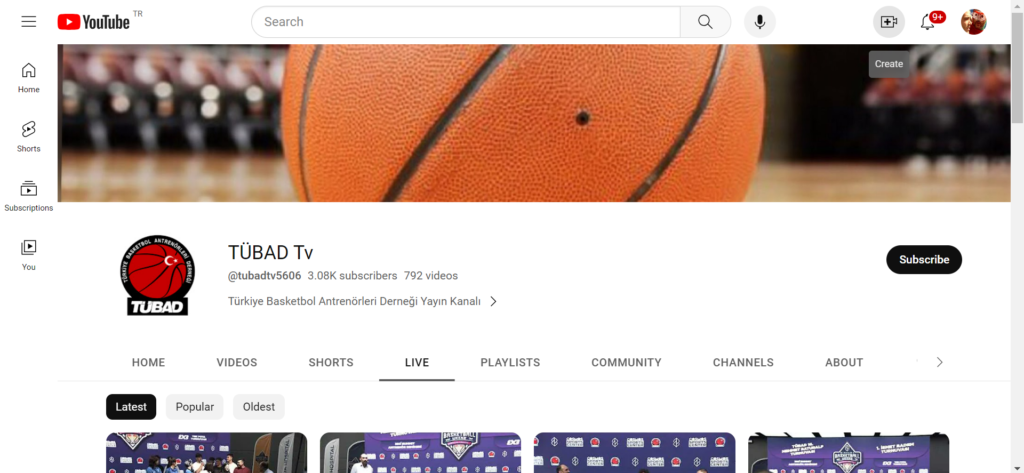
Task: Open the ABOUT tab
Action: click(x=844, y=363)
